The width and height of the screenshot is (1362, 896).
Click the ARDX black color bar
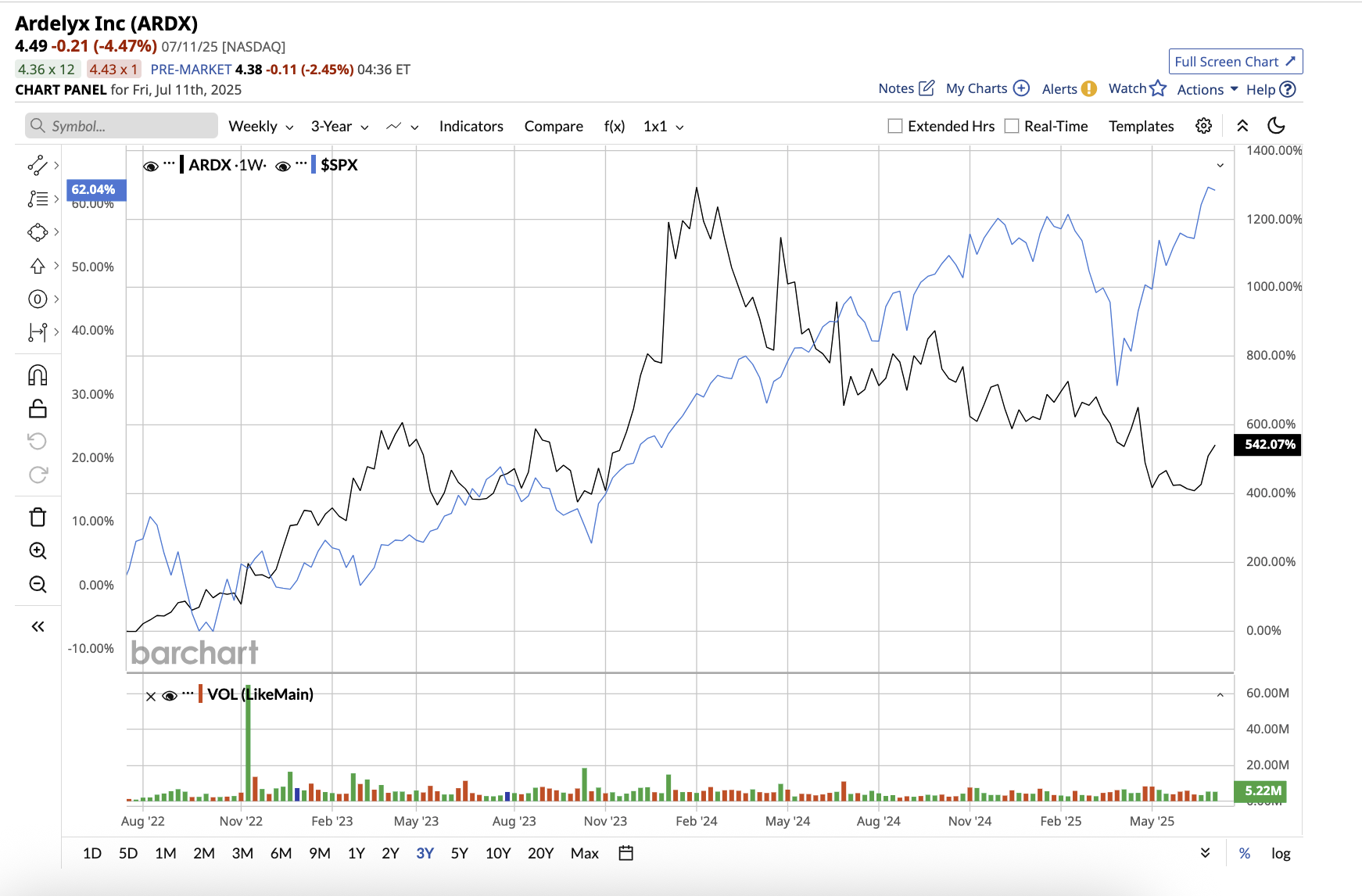(181, 164)
